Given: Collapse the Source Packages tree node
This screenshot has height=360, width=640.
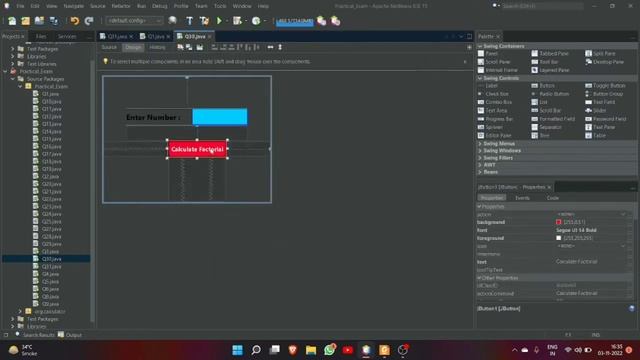Looking at the screenshot, I should point(13,79).
